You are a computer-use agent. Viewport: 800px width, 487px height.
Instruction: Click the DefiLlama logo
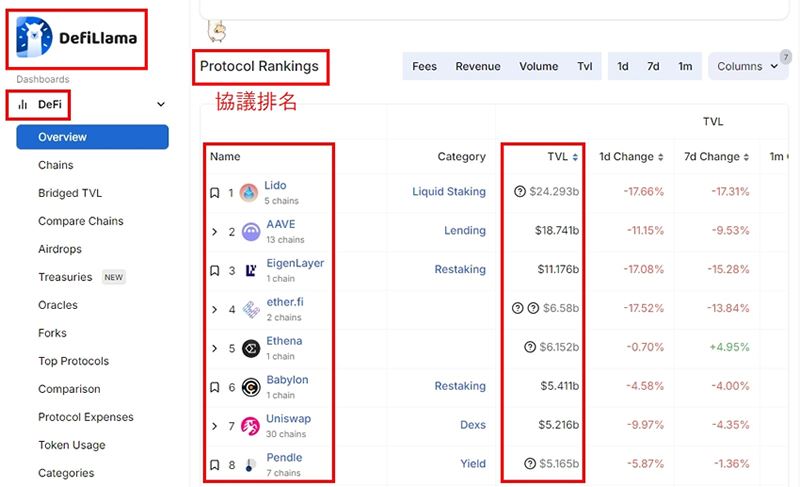(x=77, y=37)
